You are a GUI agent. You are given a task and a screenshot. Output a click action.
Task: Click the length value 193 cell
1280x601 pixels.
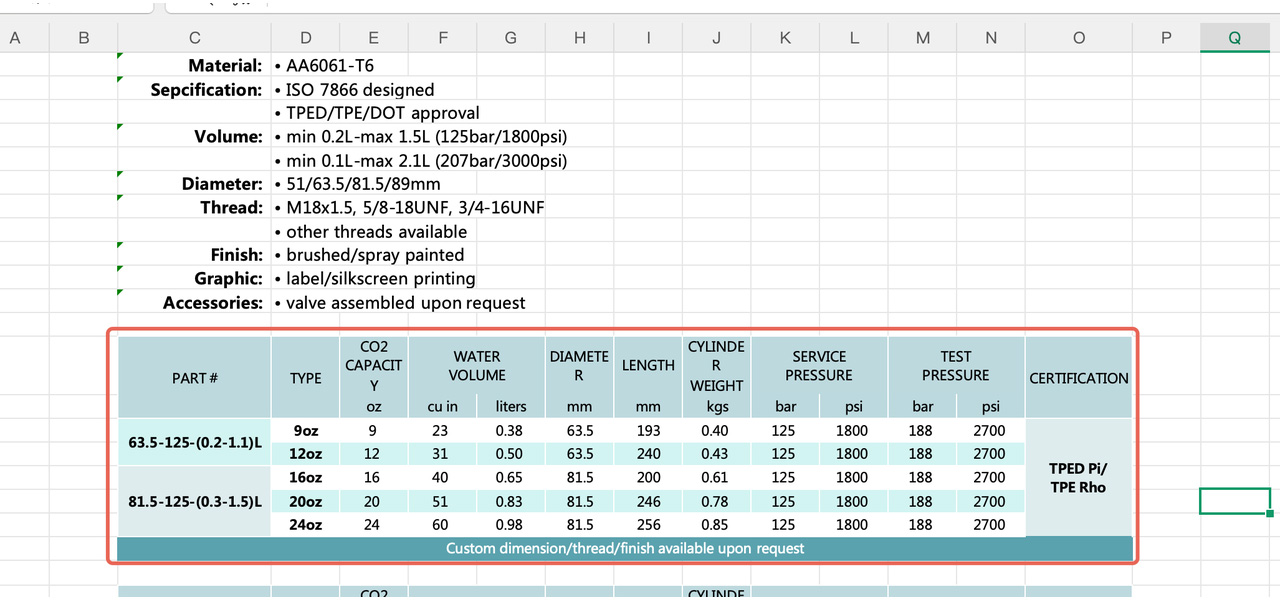648,430
